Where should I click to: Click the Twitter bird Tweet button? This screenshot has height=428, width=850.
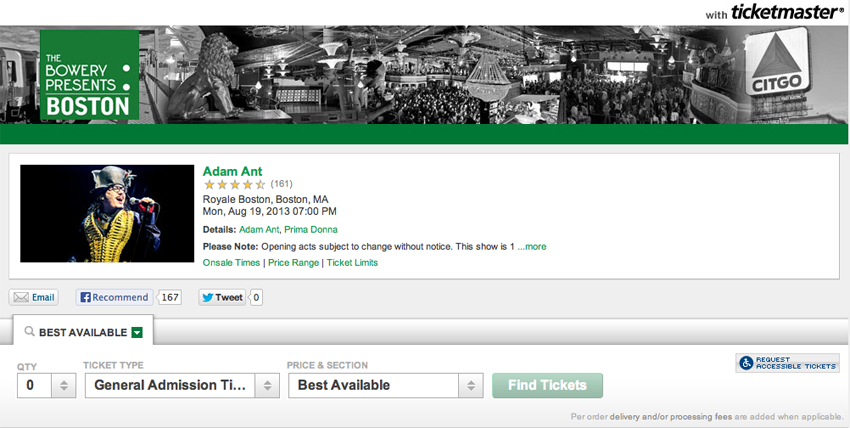click(222, 297)
